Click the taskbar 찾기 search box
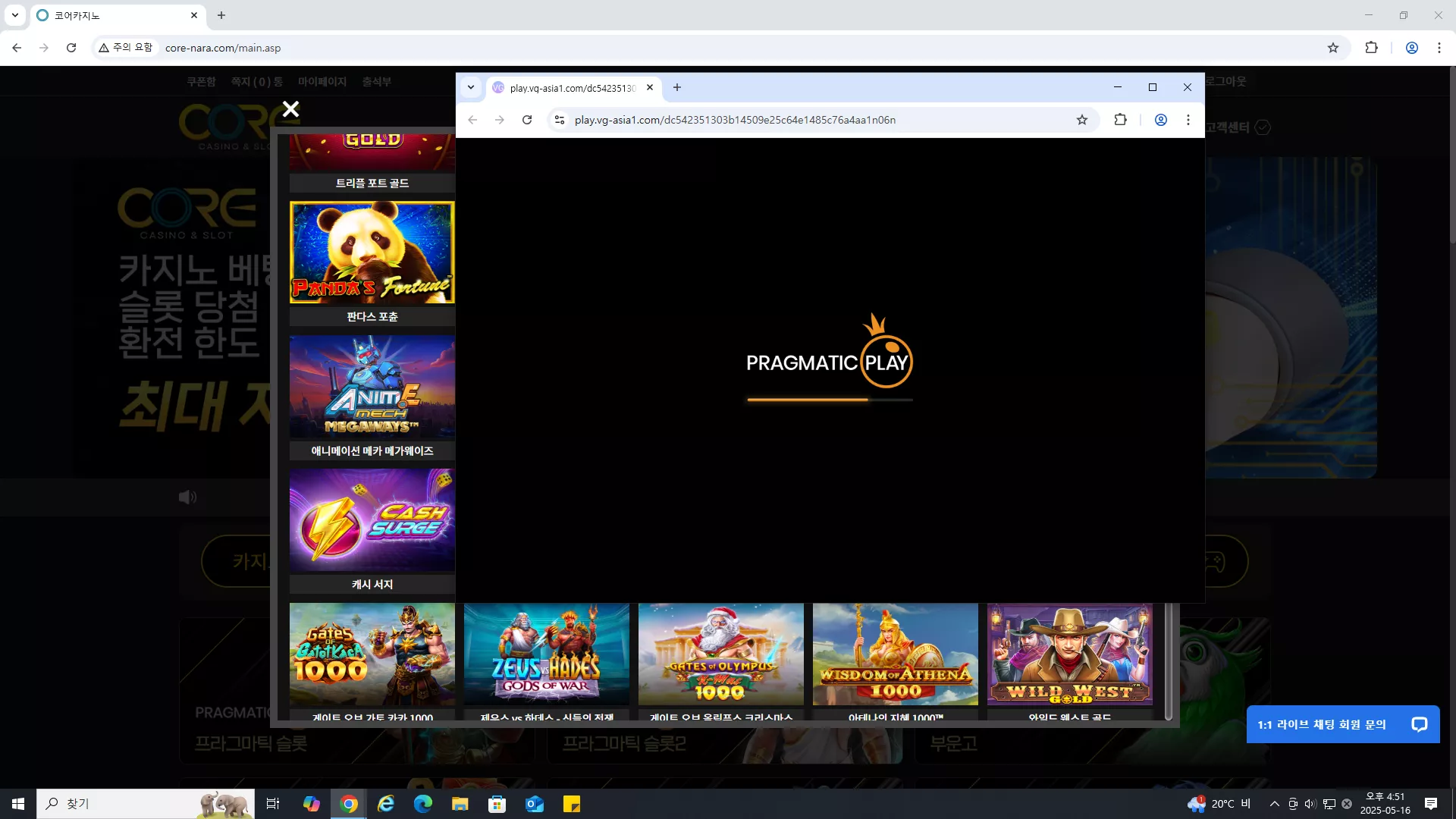The height and width of the screenshot is (819, 1456). coord(146,804)
